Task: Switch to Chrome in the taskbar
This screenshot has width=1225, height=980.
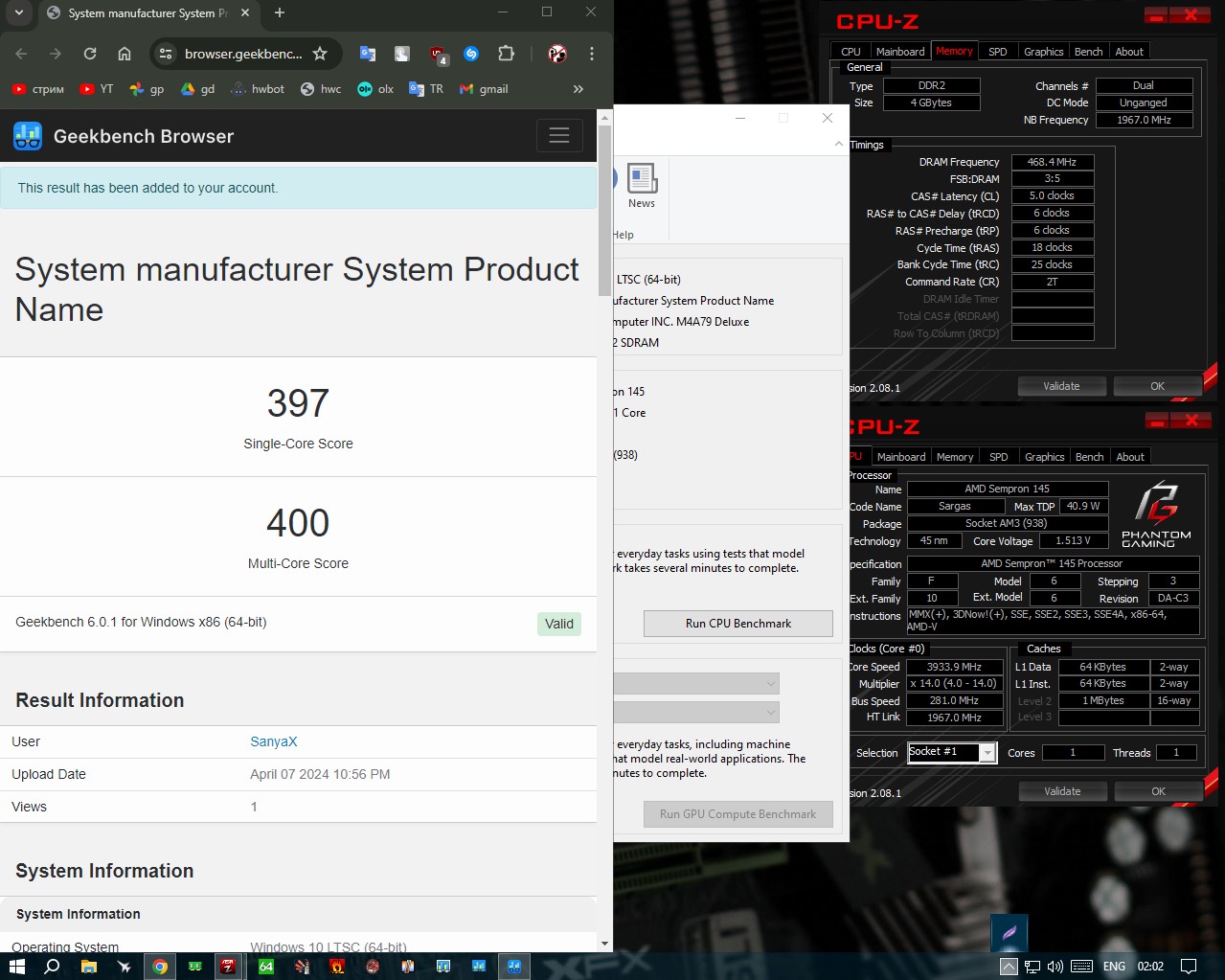Action: 160,966
